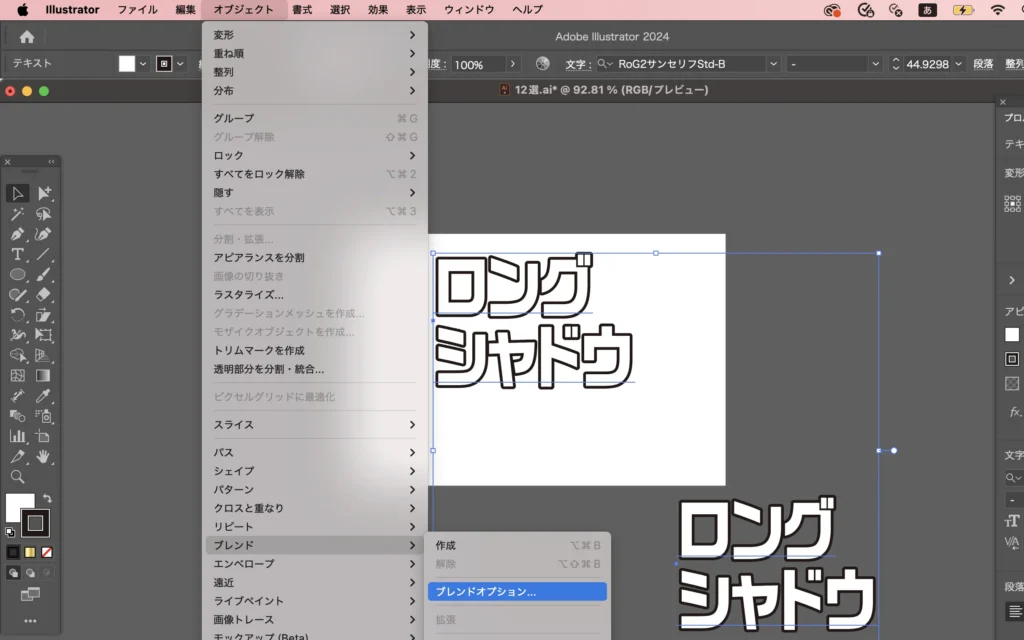Select the Hand tool
The width and height of the screenshot is (1024, 640).
tap(44, 456)
